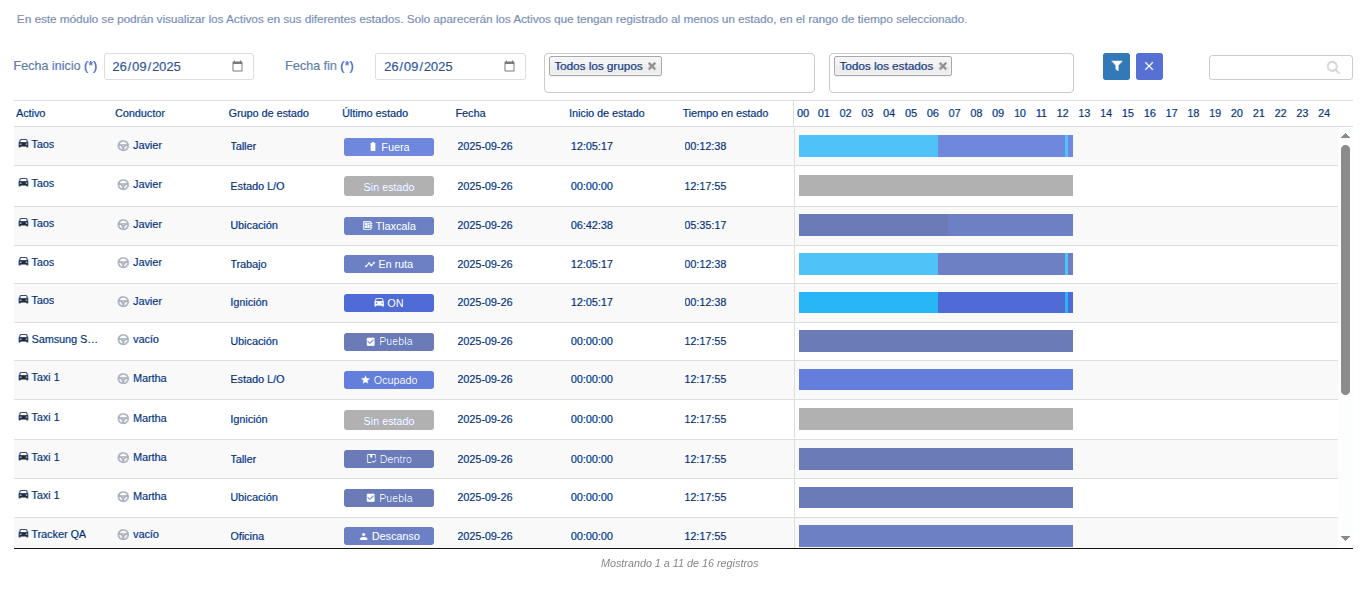Click the Ocupado status badge
1366x603 pixels.
[389, 380]
